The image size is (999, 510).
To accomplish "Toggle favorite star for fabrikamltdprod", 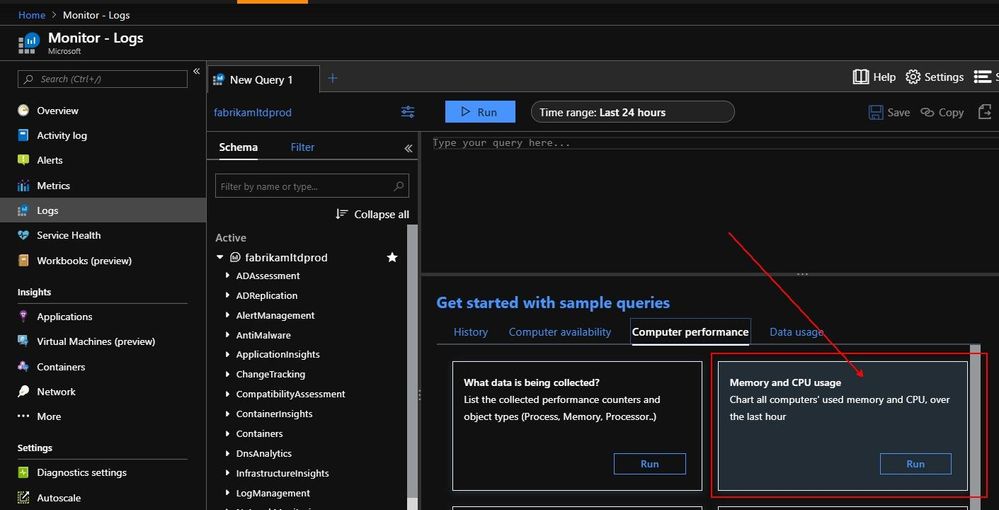I will tap(392, 257).
